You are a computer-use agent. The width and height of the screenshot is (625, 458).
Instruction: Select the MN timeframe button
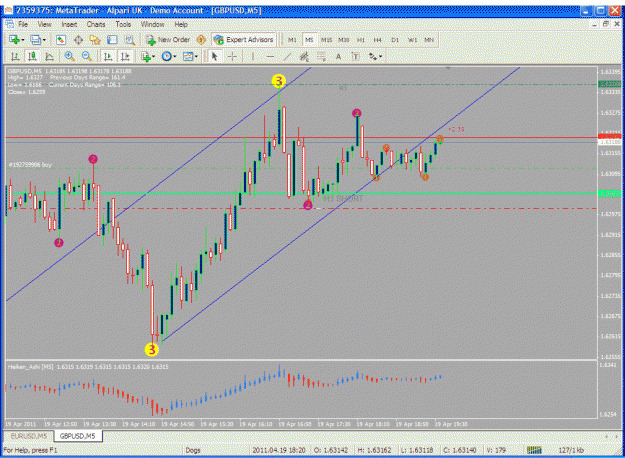pos(429,40)
